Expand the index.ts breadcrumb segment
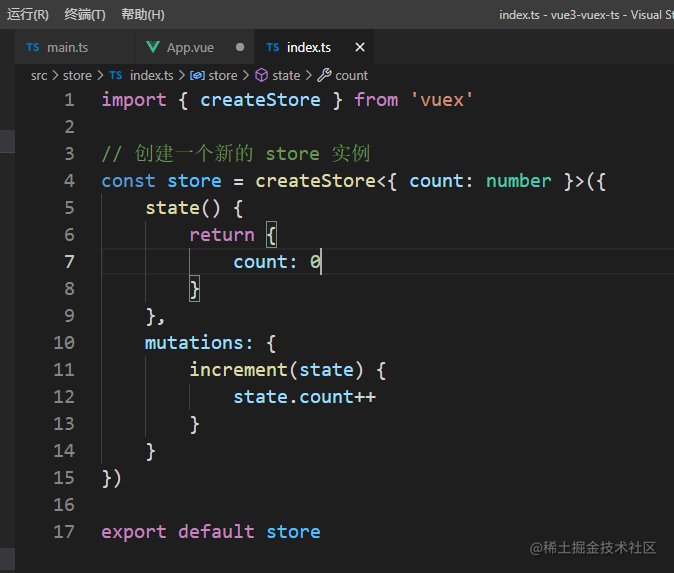This screenshot has width=674, height=573. (151, 76)
